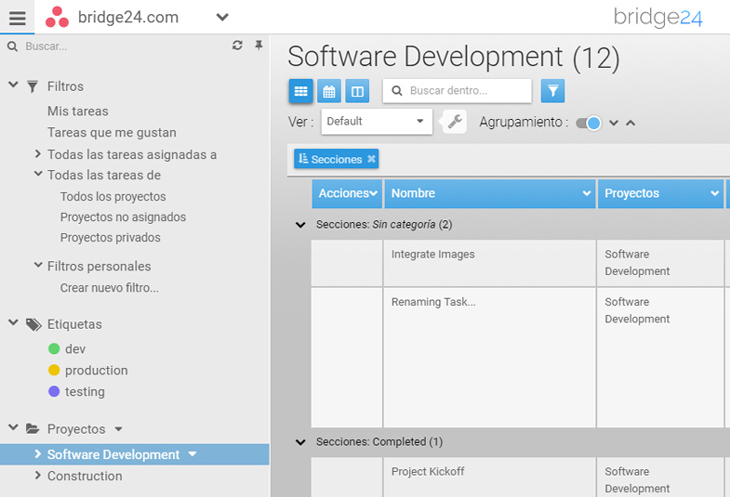This screenshot has height=497, width=730.
Task: Click the bridge24 logo
Action: coord(658,17)
